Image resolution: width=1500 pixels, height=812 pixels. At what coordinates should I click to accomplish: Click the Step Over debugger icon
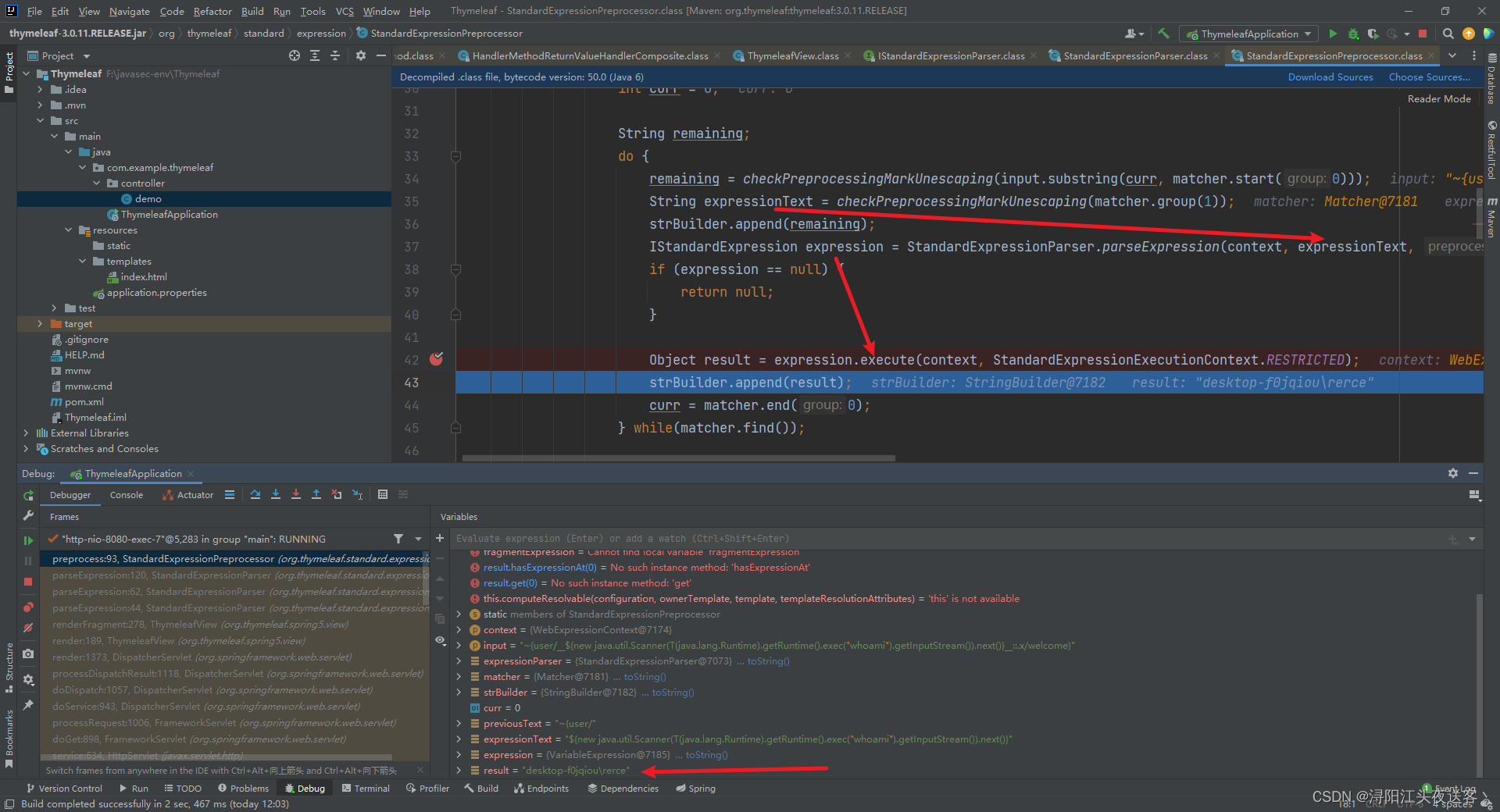(255, 494)
